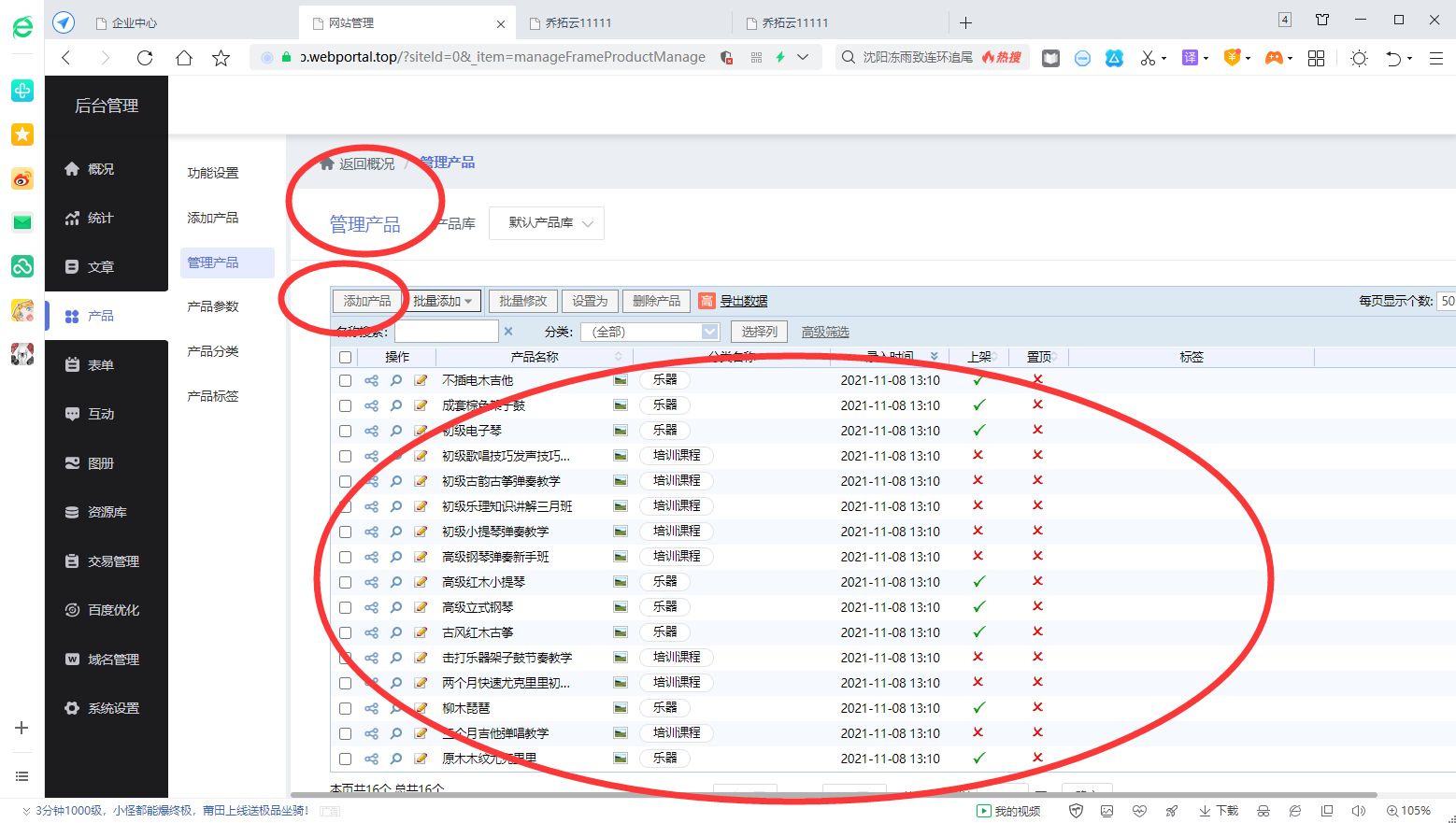Click the 105% zoom control in taskbar

click(x=1411, y=810)
